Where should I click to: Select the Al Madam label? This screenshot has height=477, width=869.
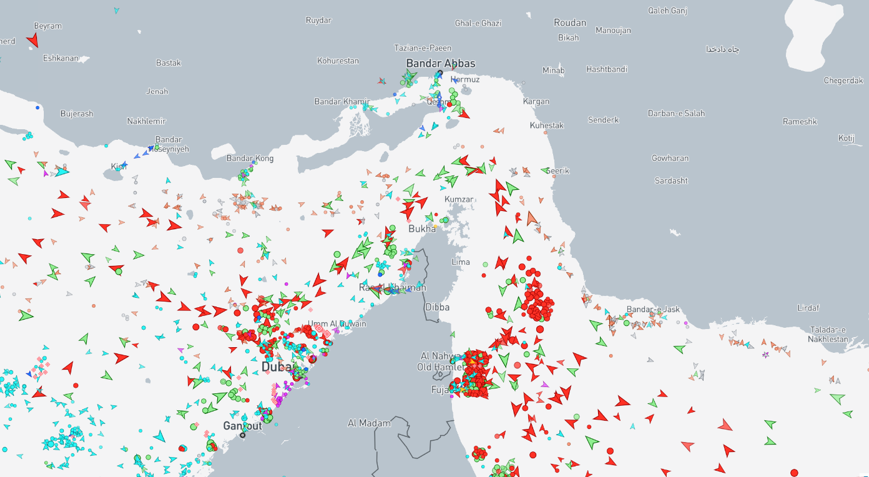coord(369,423)
